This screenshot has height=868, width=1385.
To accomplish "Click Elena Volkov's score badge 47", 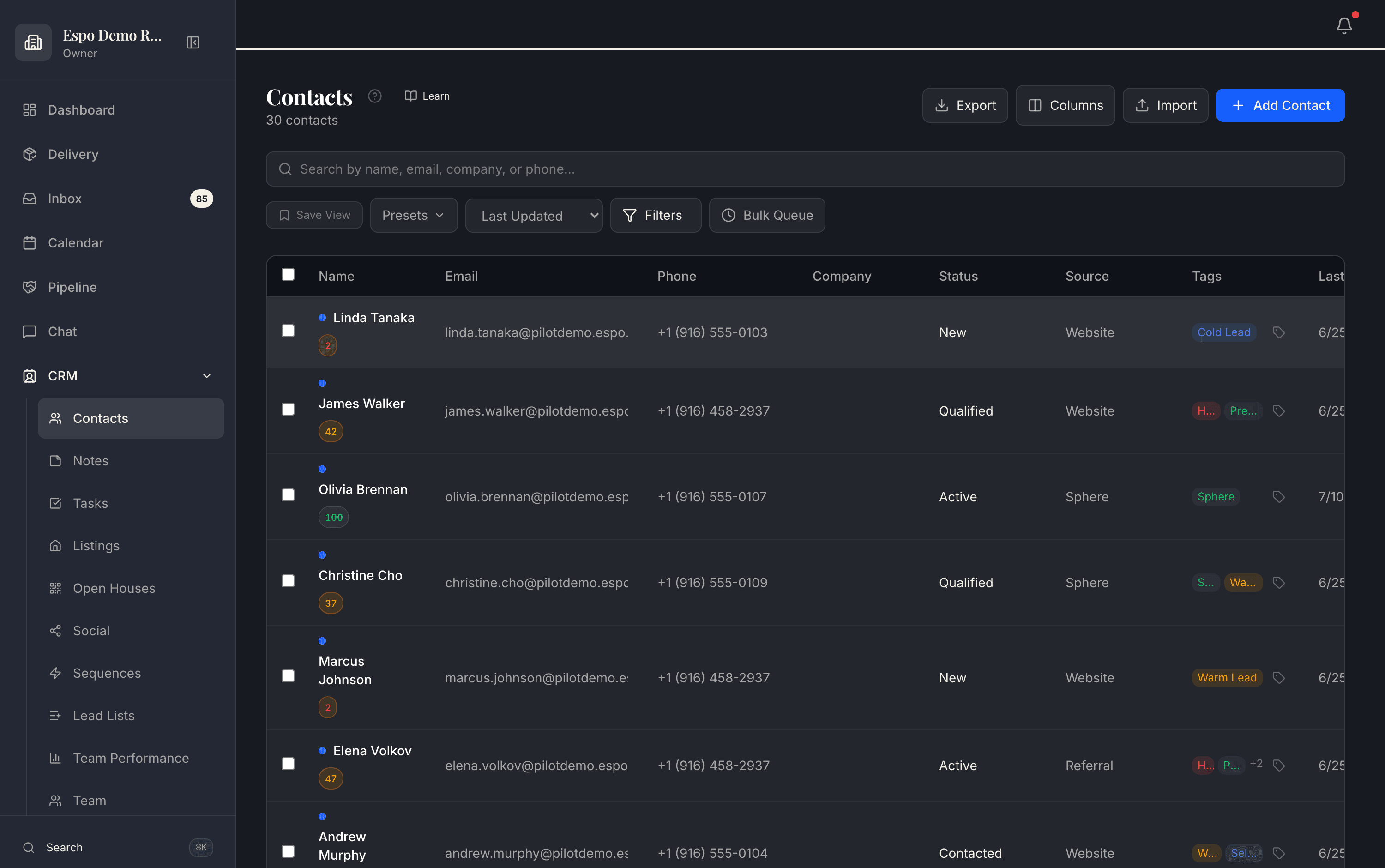I will (331, 779).
